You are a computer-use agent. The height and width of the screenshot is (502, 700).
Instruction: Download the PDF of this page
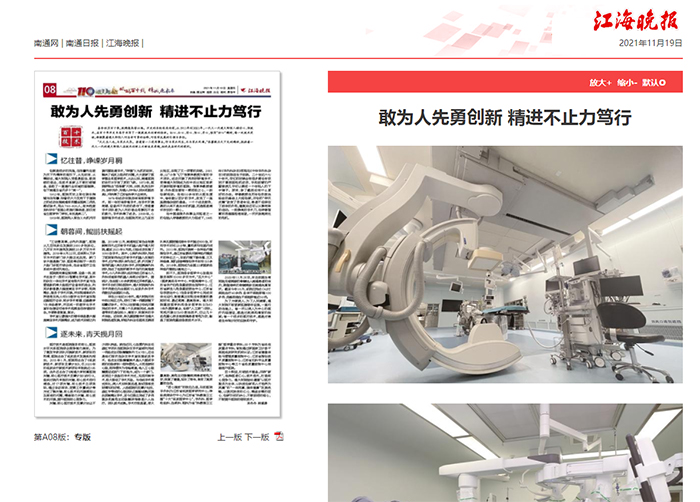tap(279, 437)
